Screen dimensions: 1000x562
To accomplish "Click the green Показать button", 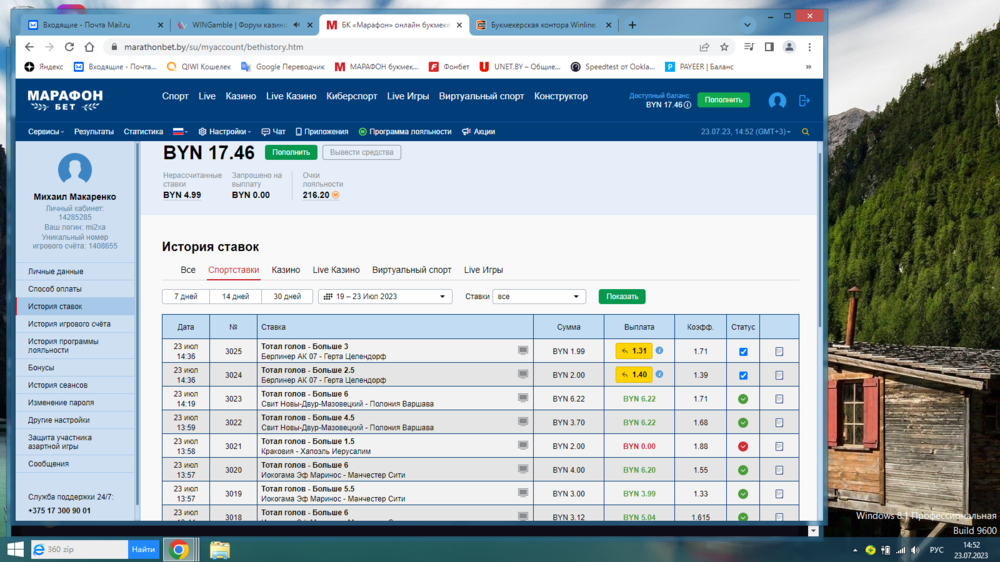I will point(621,297).
